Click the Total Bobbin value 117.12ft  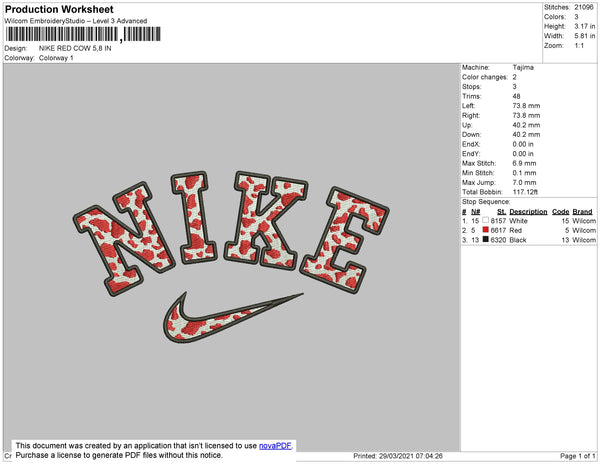point(525,192)
